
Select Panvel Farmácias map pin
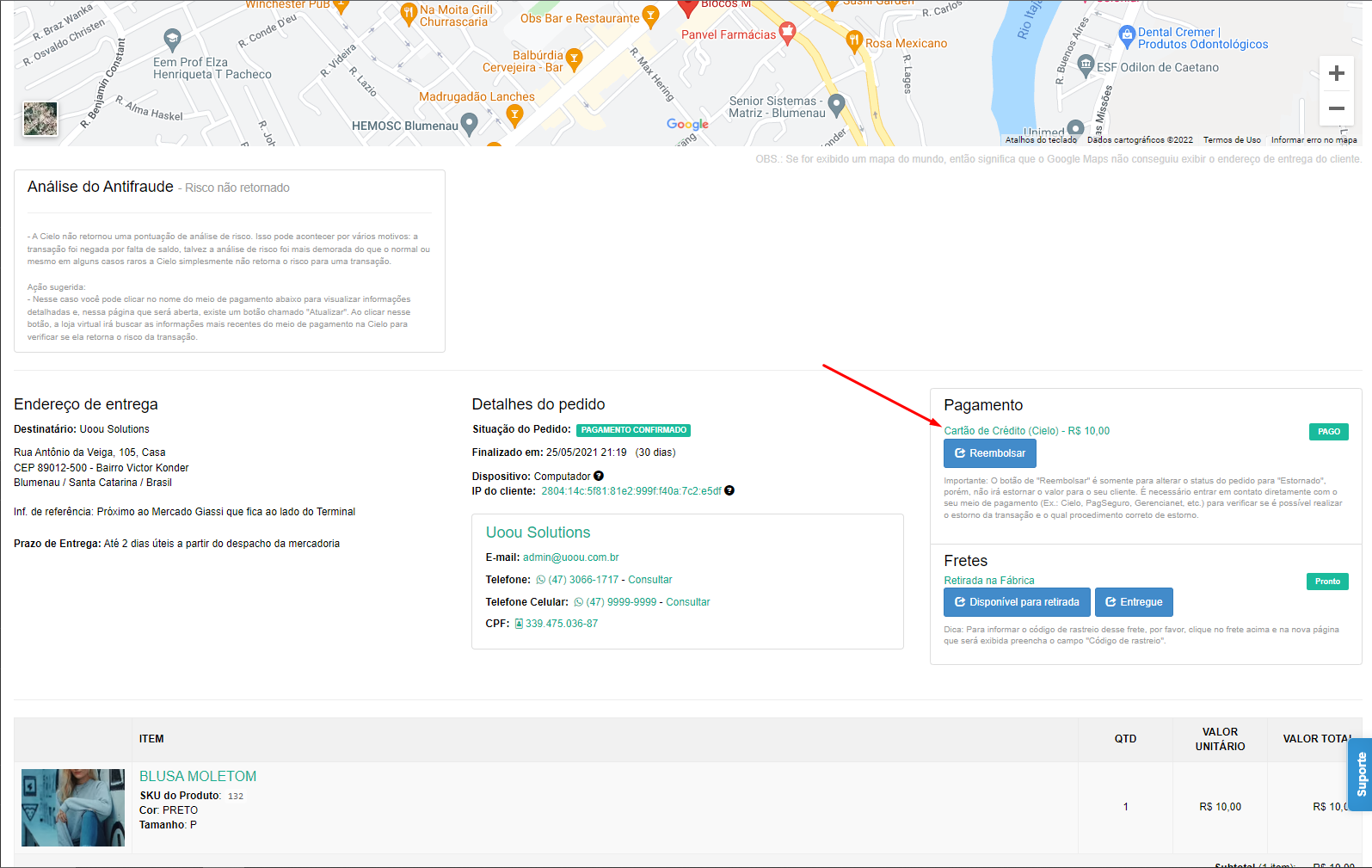tap(787, 33)
